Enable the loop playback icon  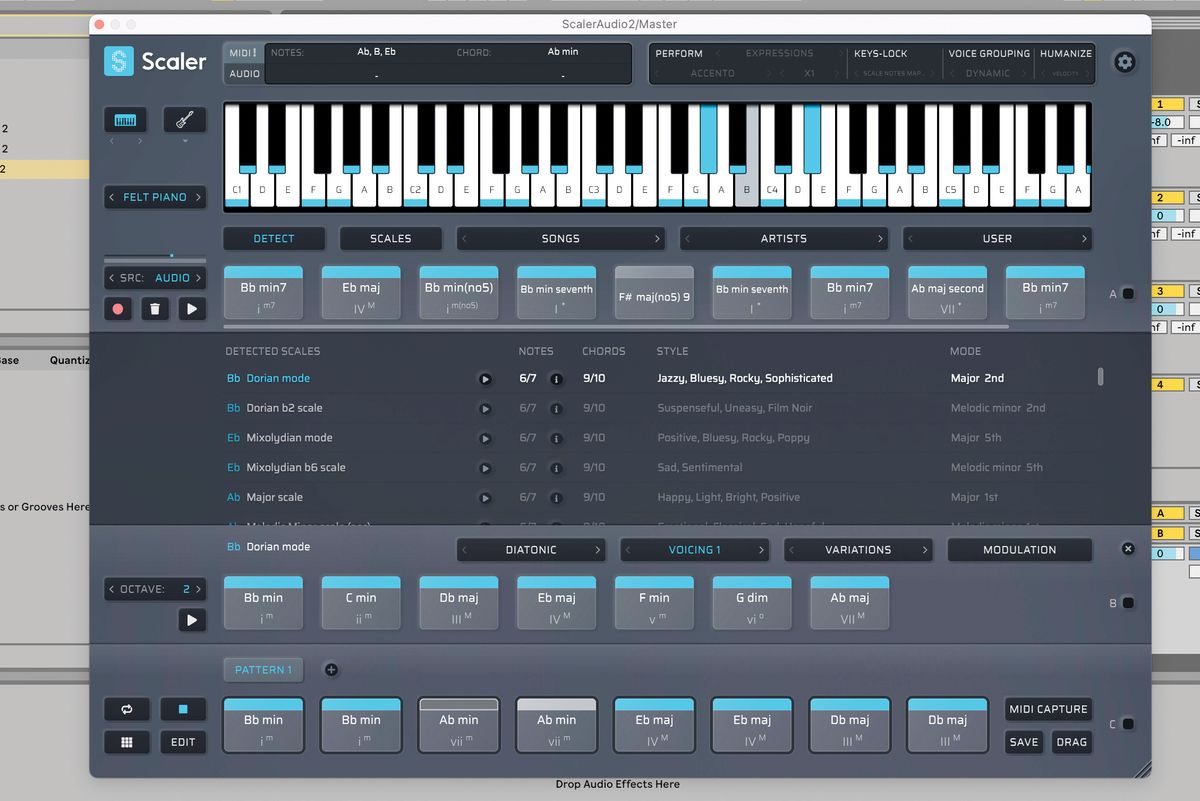pyautogui.click(x=127, y=709)
